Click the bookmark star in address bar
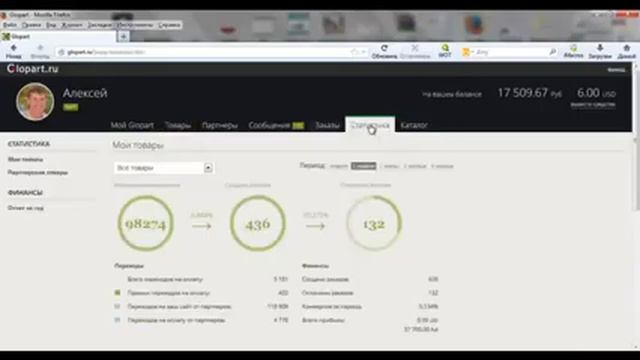The image size is (640, 360). (x=354, y=52)
